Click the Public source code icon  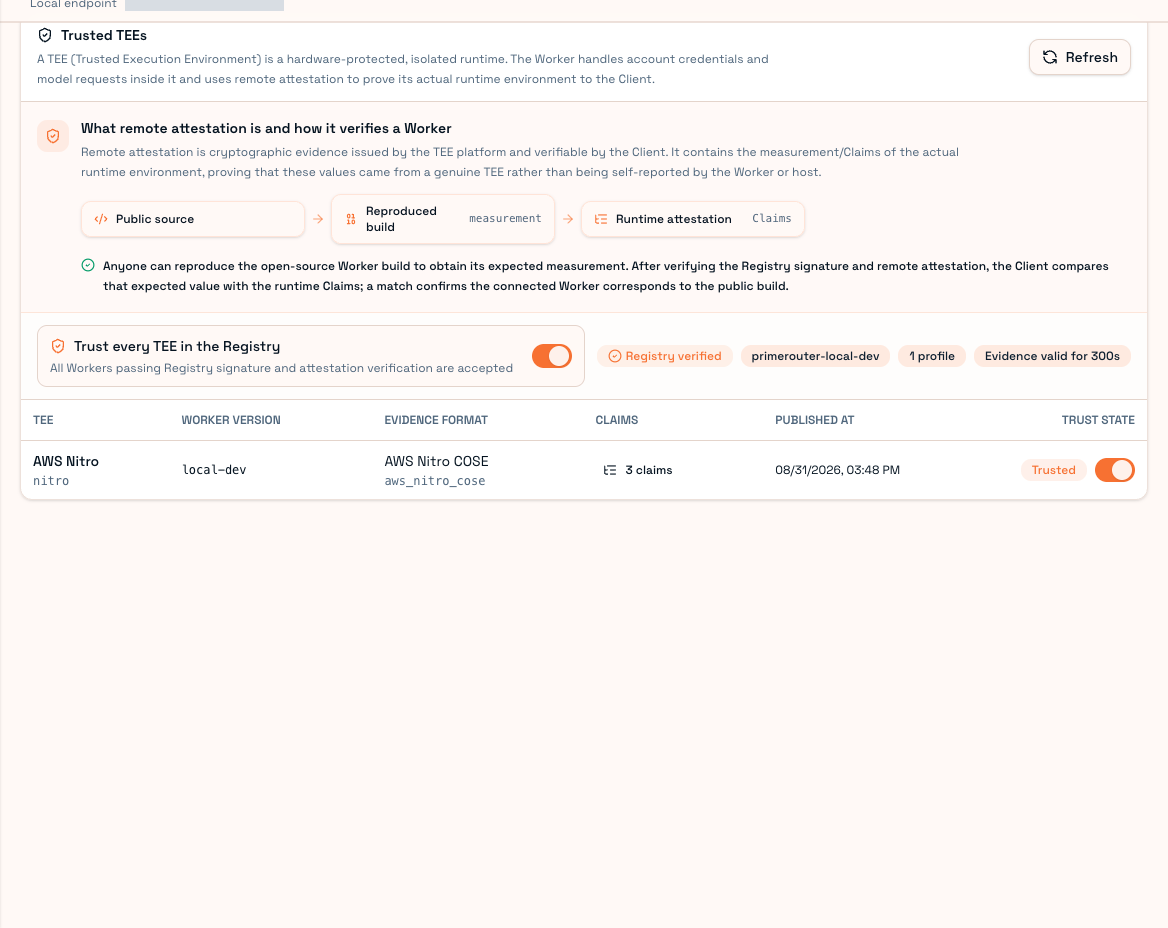[101, 219]
